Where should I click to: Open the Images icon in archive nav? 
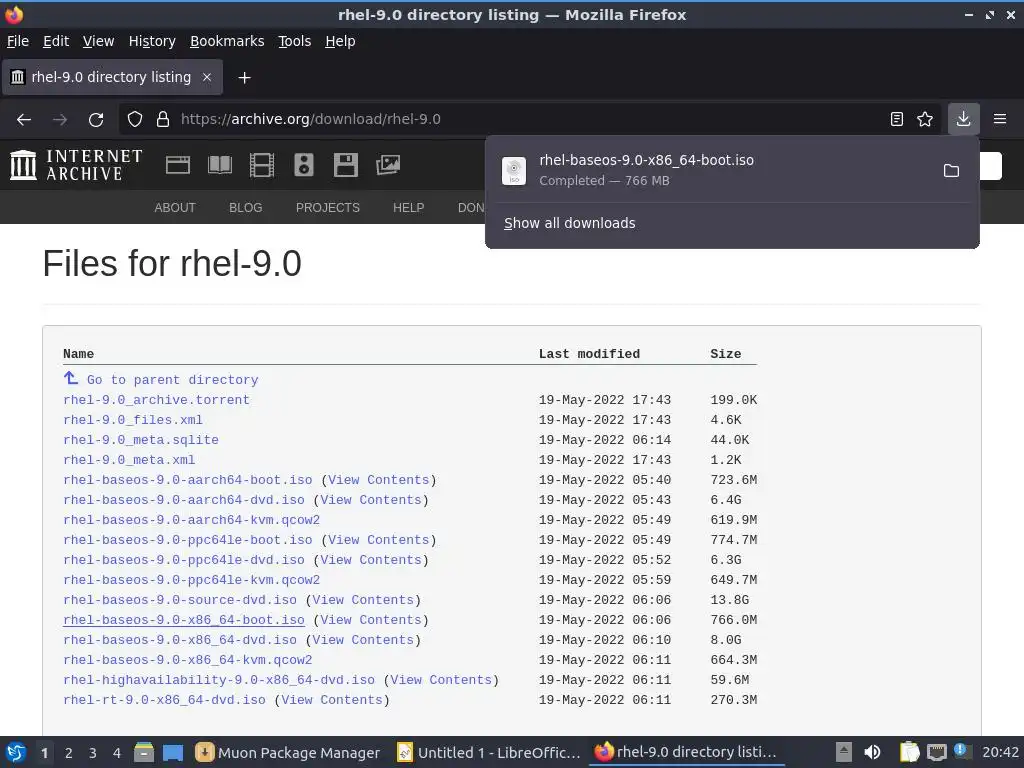coord(388,165)
